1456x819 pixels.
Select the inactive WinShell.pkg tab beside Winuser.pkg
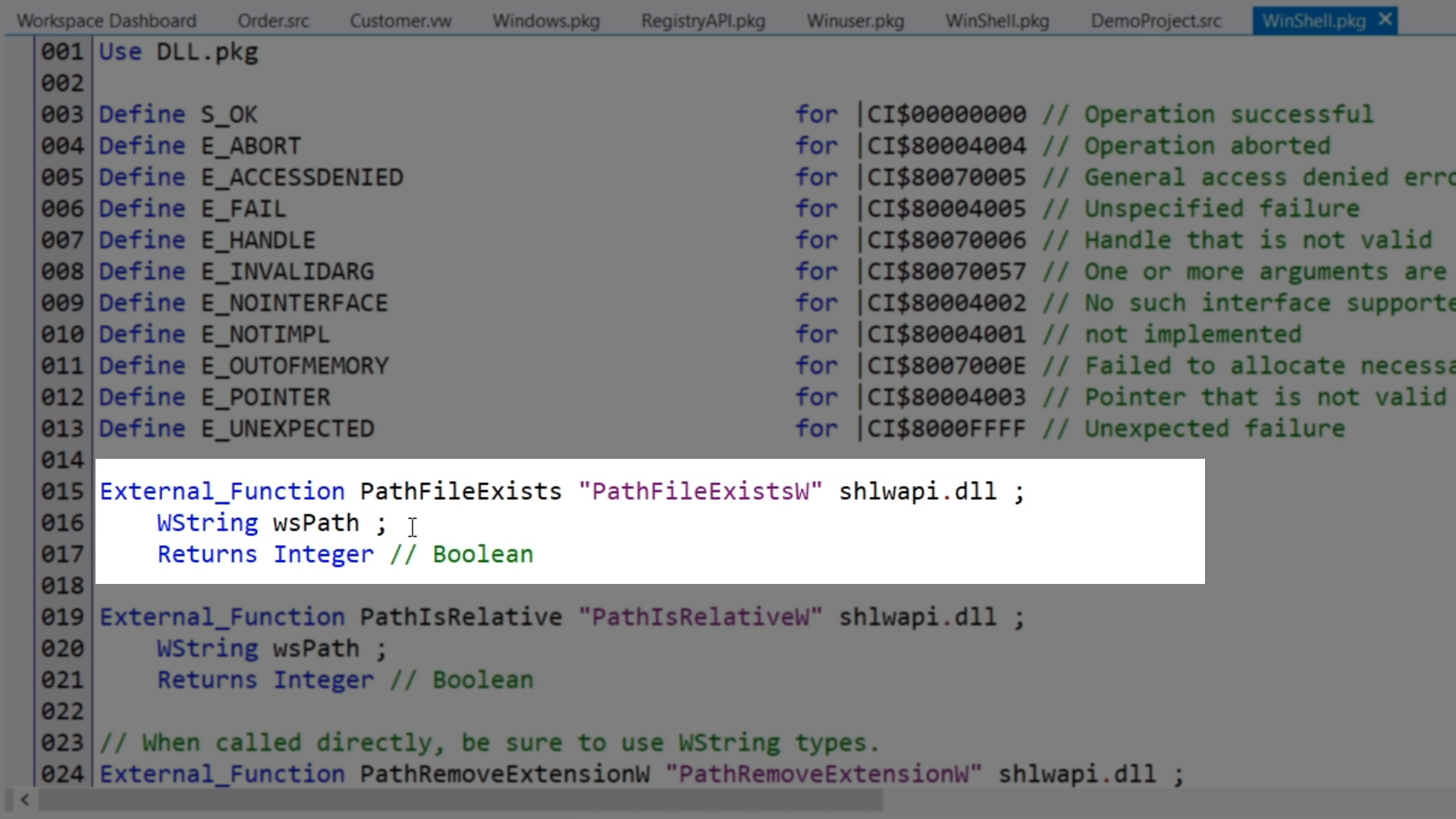[x=997, y=21]
